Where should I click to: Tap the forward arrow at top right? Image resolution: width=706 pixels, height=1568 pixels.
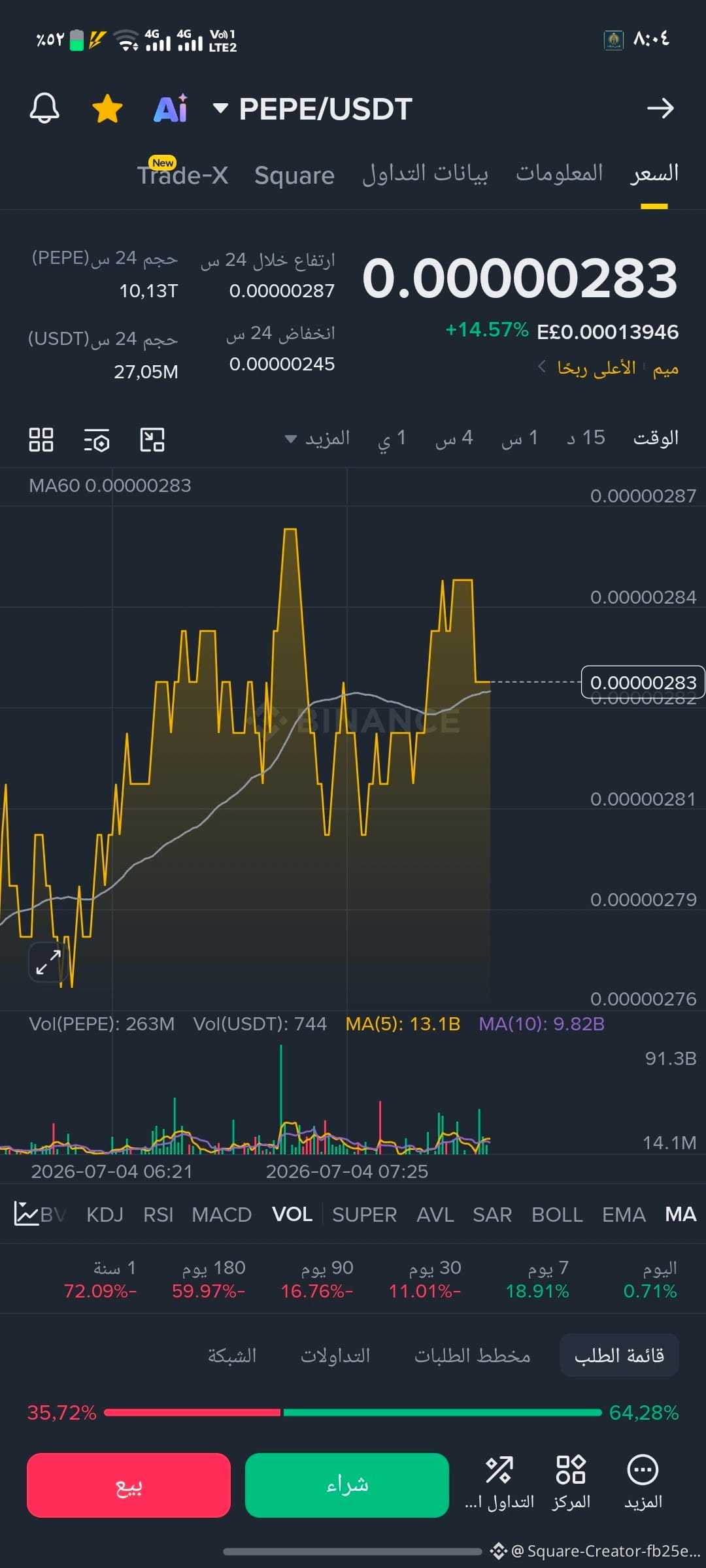tap(660, 108)
